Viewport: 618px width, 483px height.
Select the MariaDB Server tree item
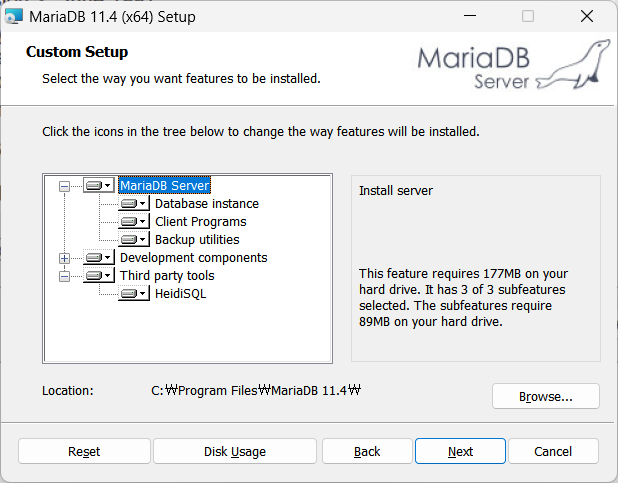[165, 185]
